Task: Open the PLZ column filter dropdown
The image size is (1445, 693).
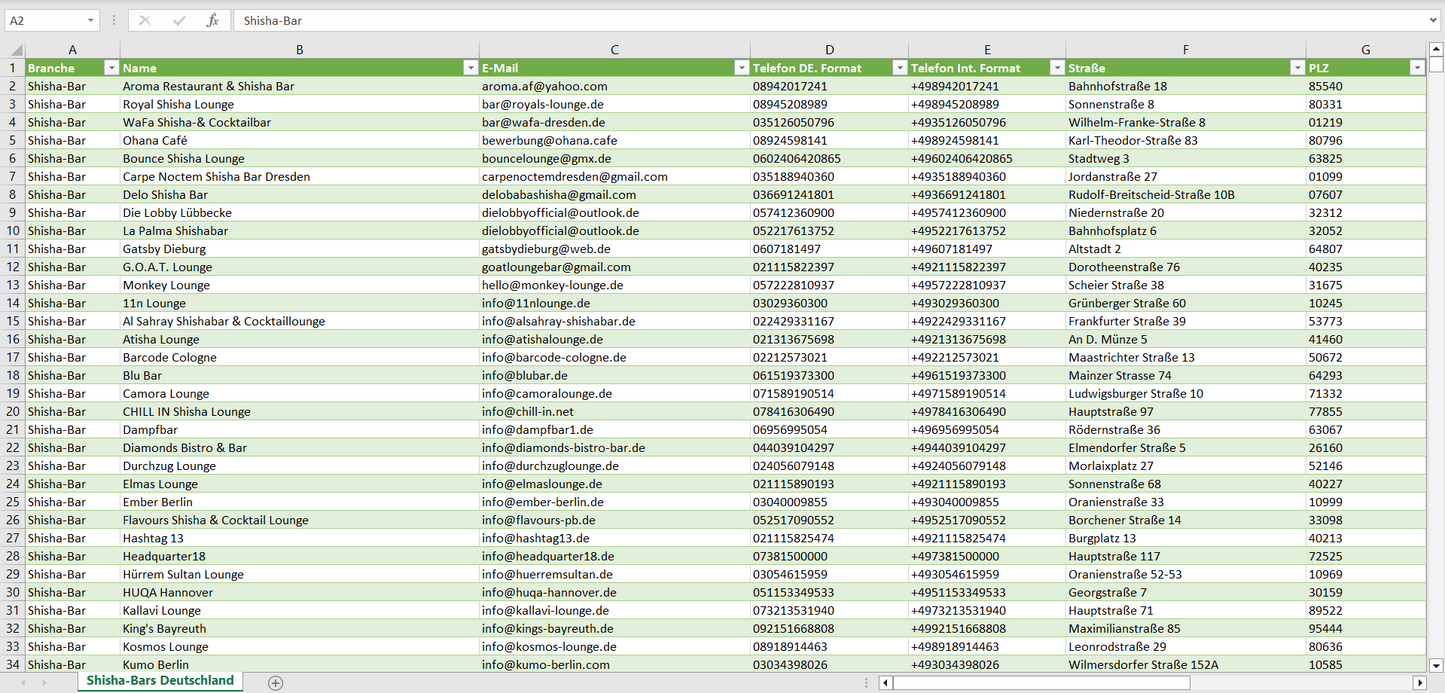Action: [x=1416, y=68]
